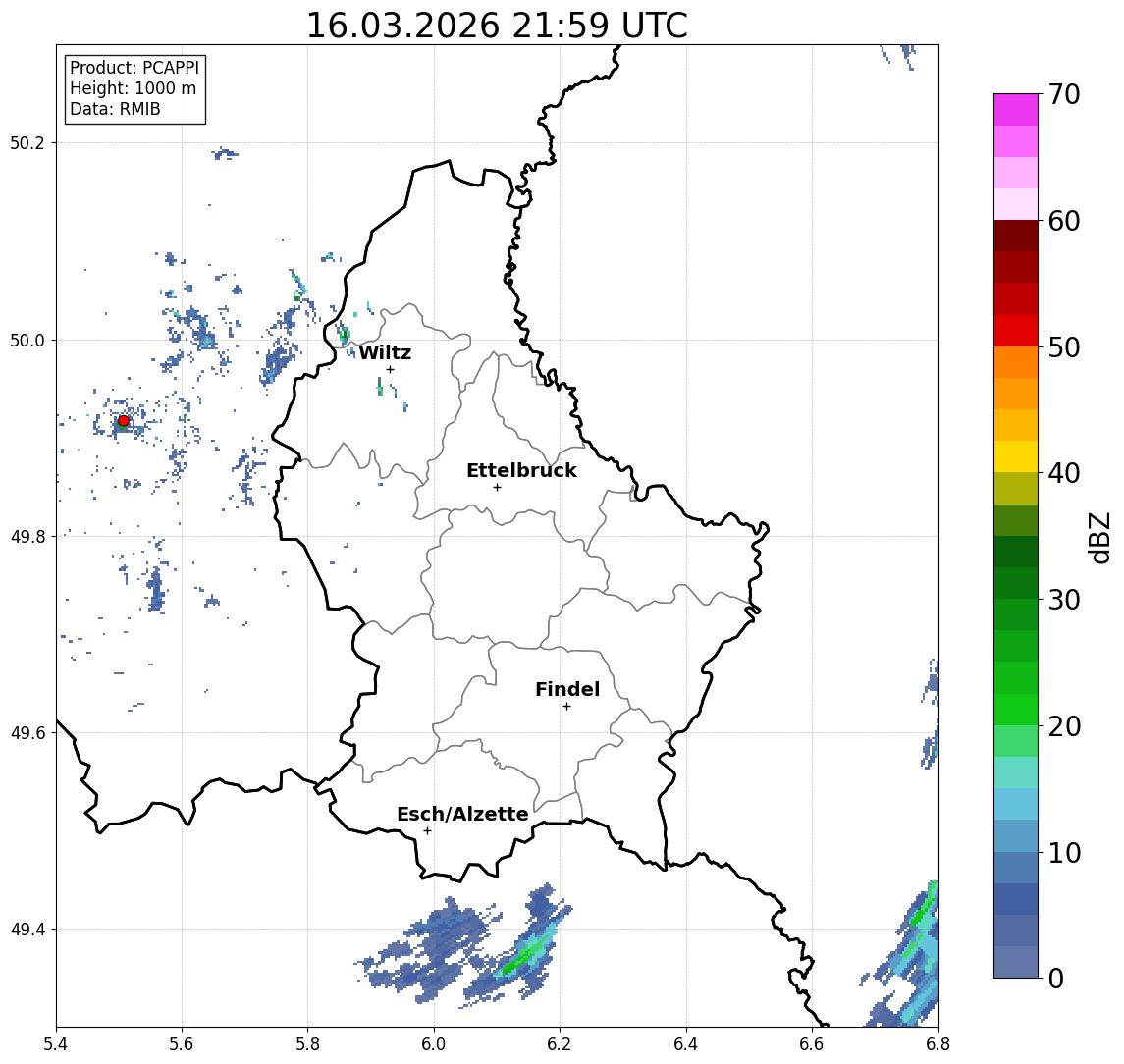This screenshot has height=1064, width=1124.
Task: Click the Ettelbruck station label
Action: click(522, 470)
